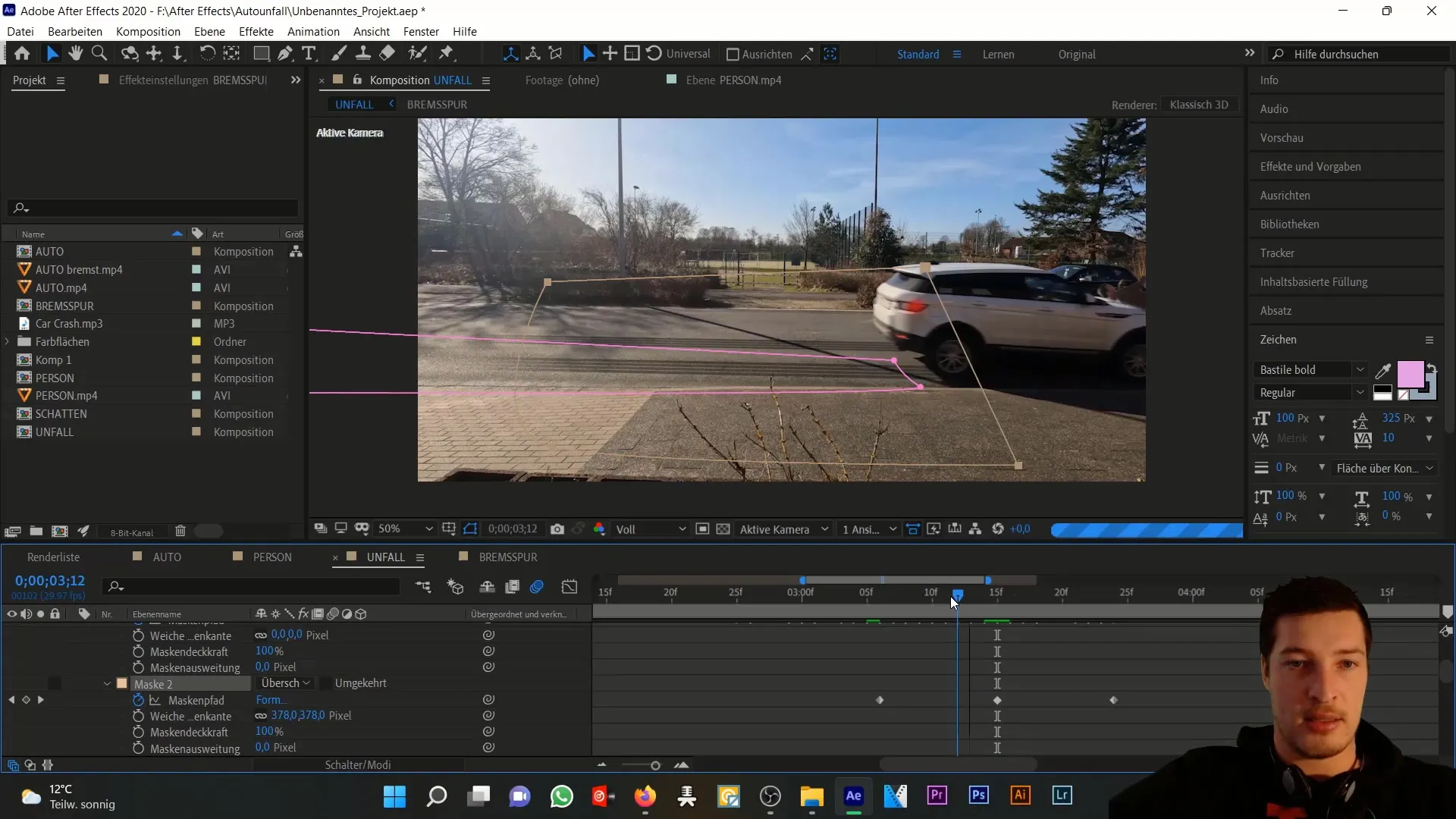The image size is (1456, 819).
Task: Toggle Maskenpfad stopwatch for Maske 2
Action: click(138, 700)
